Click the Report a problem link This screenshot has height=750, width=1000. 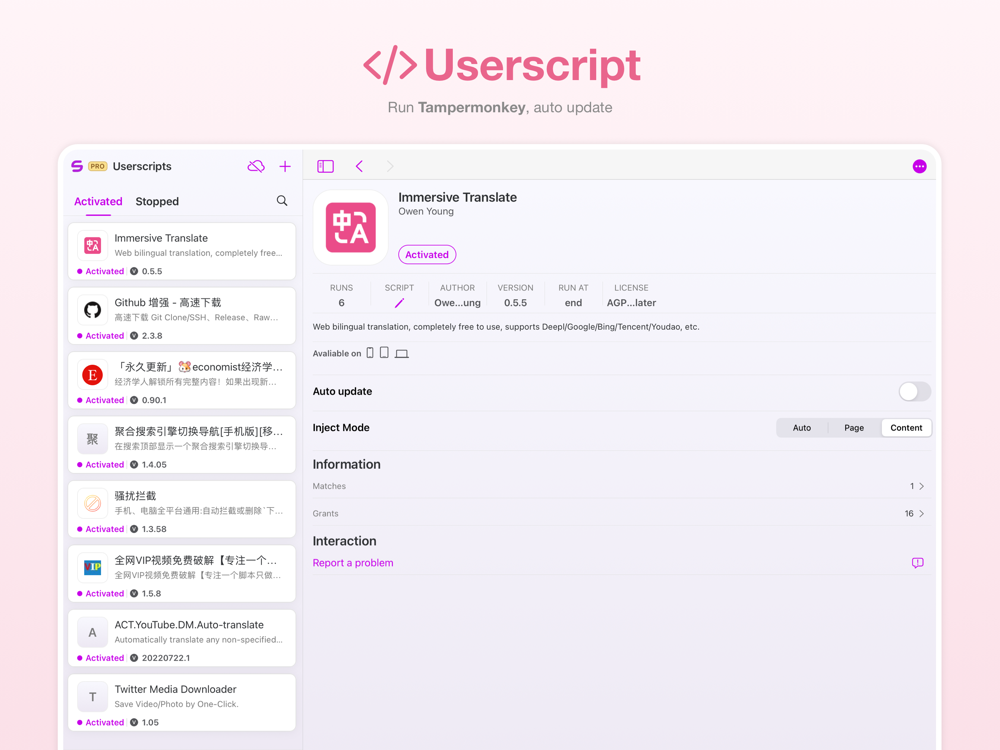point(353,562)
